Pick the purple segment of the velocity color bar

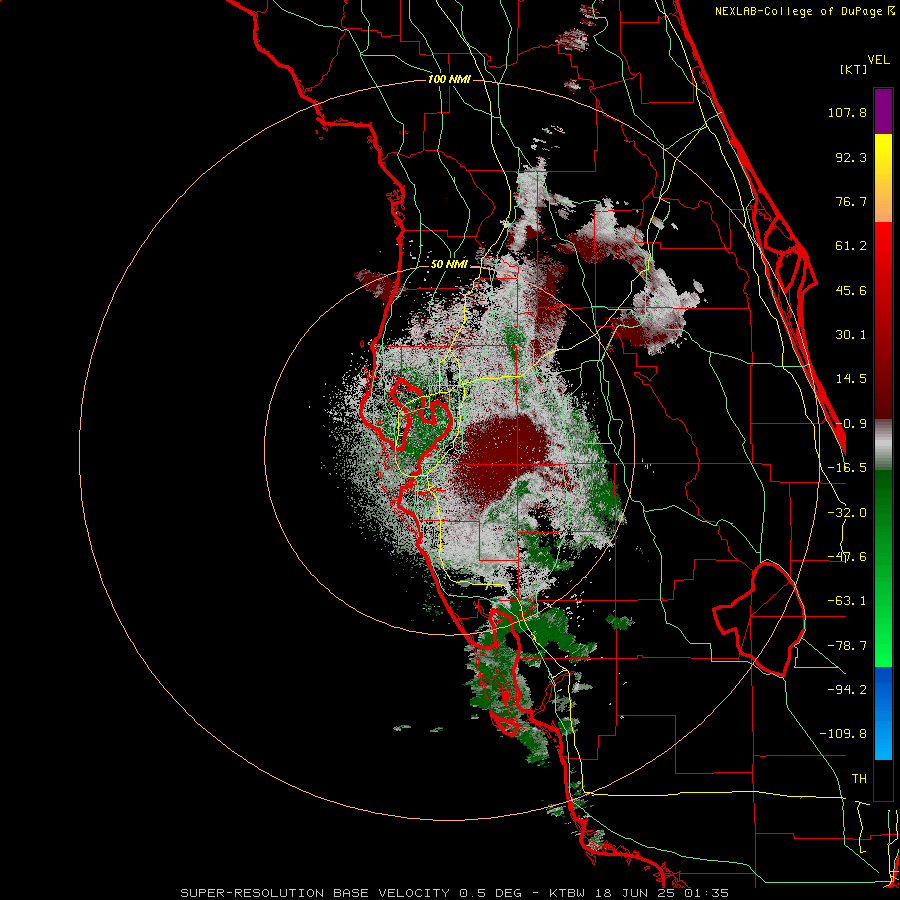pyautogui.click(x=883, y=111)
